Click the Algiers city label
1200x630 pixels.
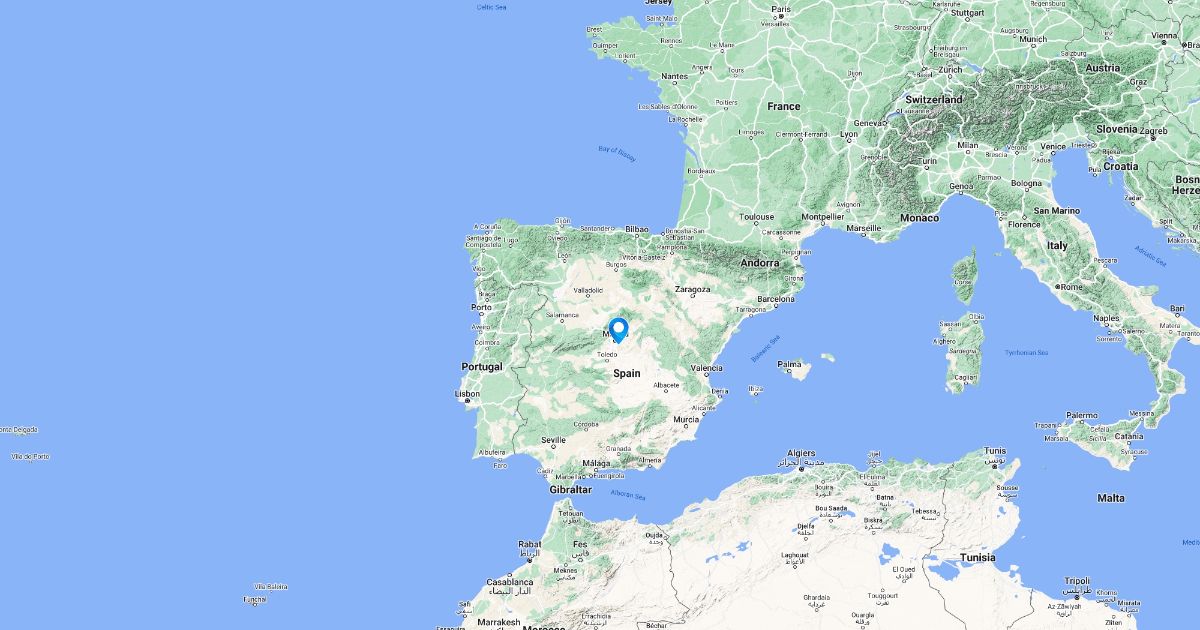801,453
